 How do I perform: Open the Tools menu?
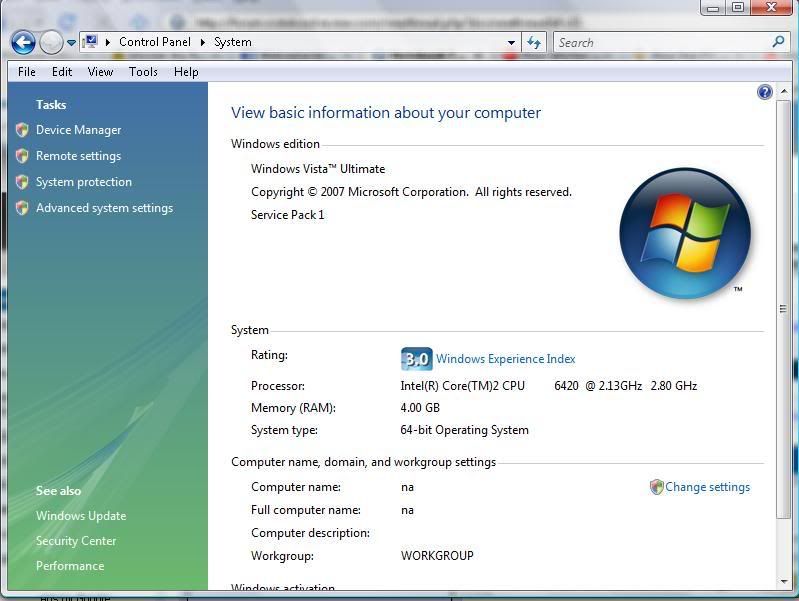pyautogui.click(x=143, y=72)
